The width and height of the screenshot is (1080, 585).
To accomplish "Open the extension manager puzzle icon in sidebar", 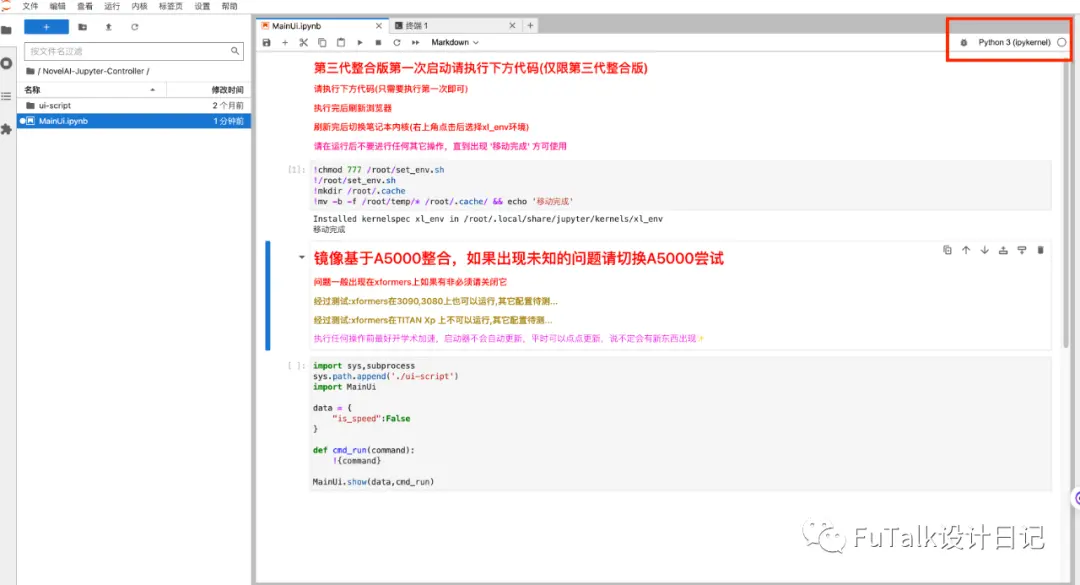I will (7, 129).
